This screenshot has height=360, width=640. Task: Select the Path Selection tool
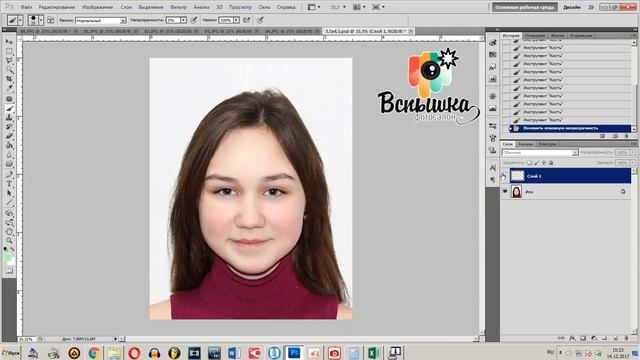9,193
